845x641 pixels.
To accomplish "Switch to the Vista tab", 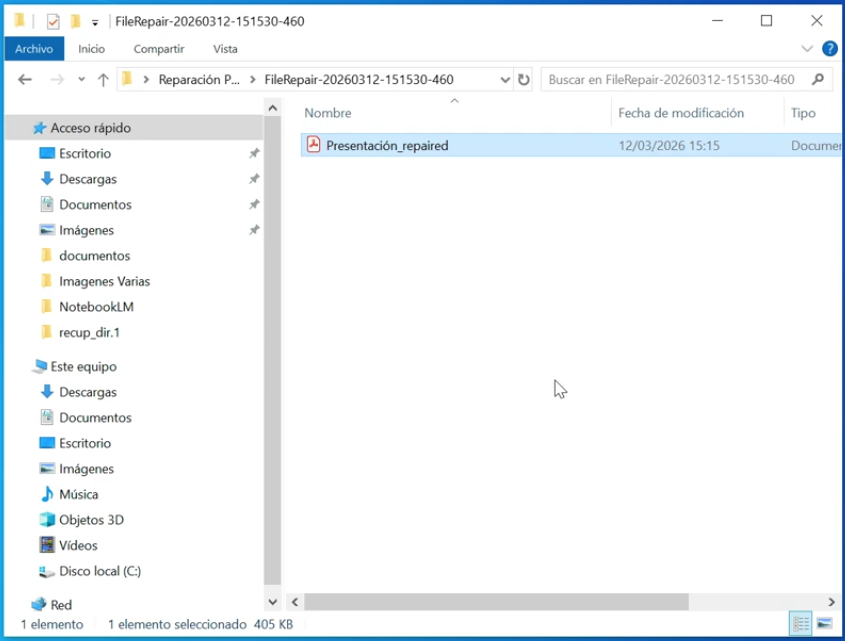I will (x=225, y=48).
